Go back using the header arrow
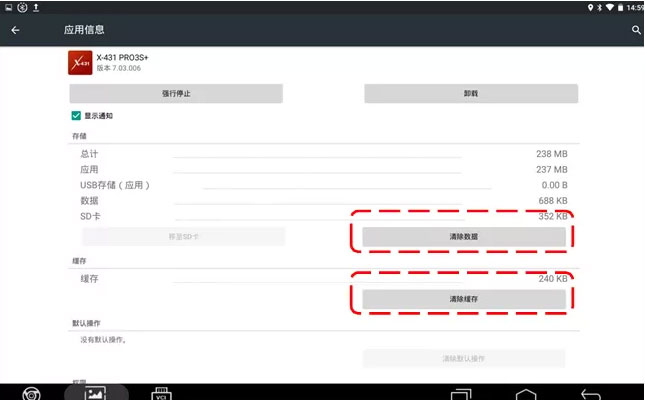The height and width of the screenshot is (401, 645). pos(15,30)
